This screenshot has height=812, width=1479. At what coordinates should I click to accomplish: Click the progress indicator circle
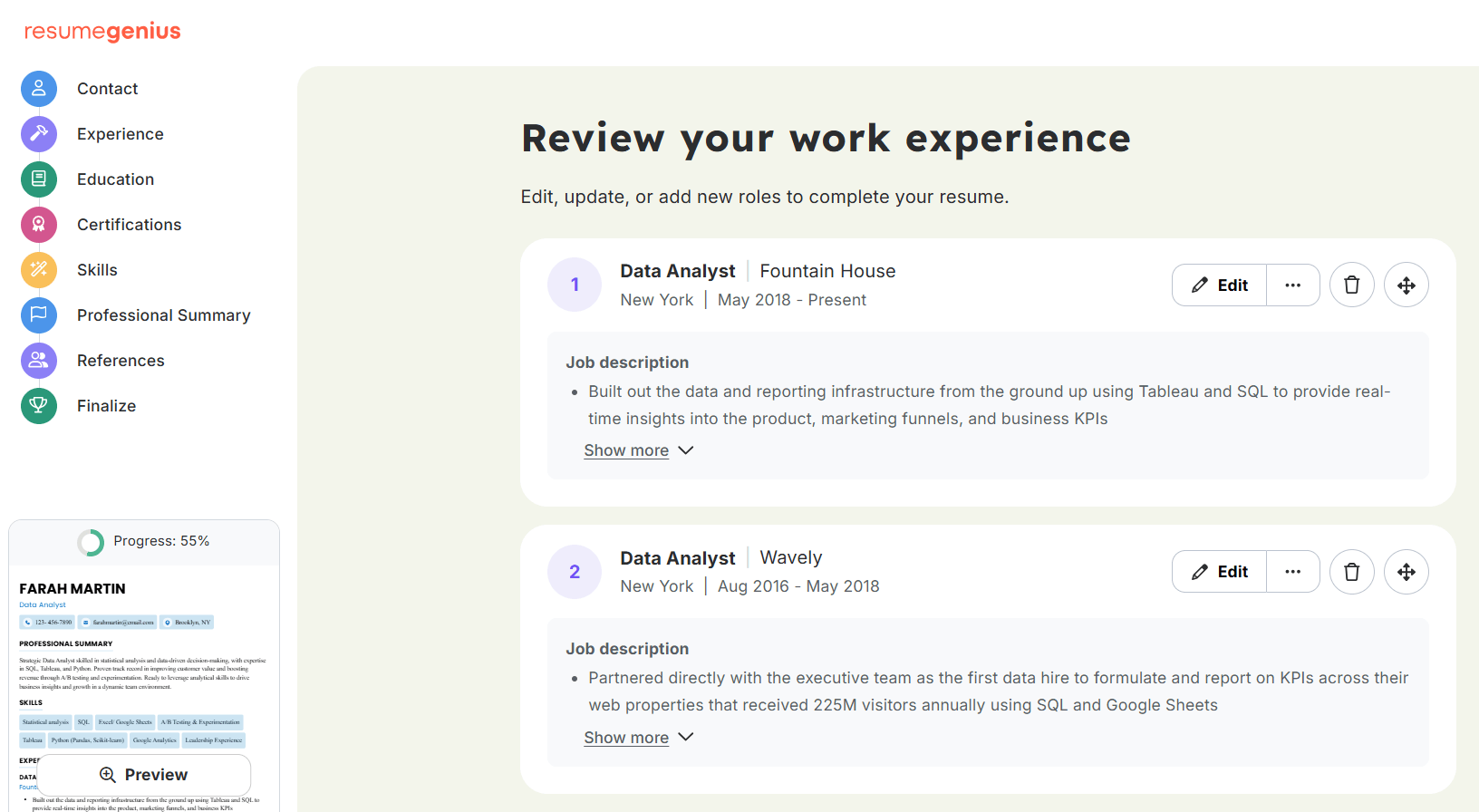(91, 541)
